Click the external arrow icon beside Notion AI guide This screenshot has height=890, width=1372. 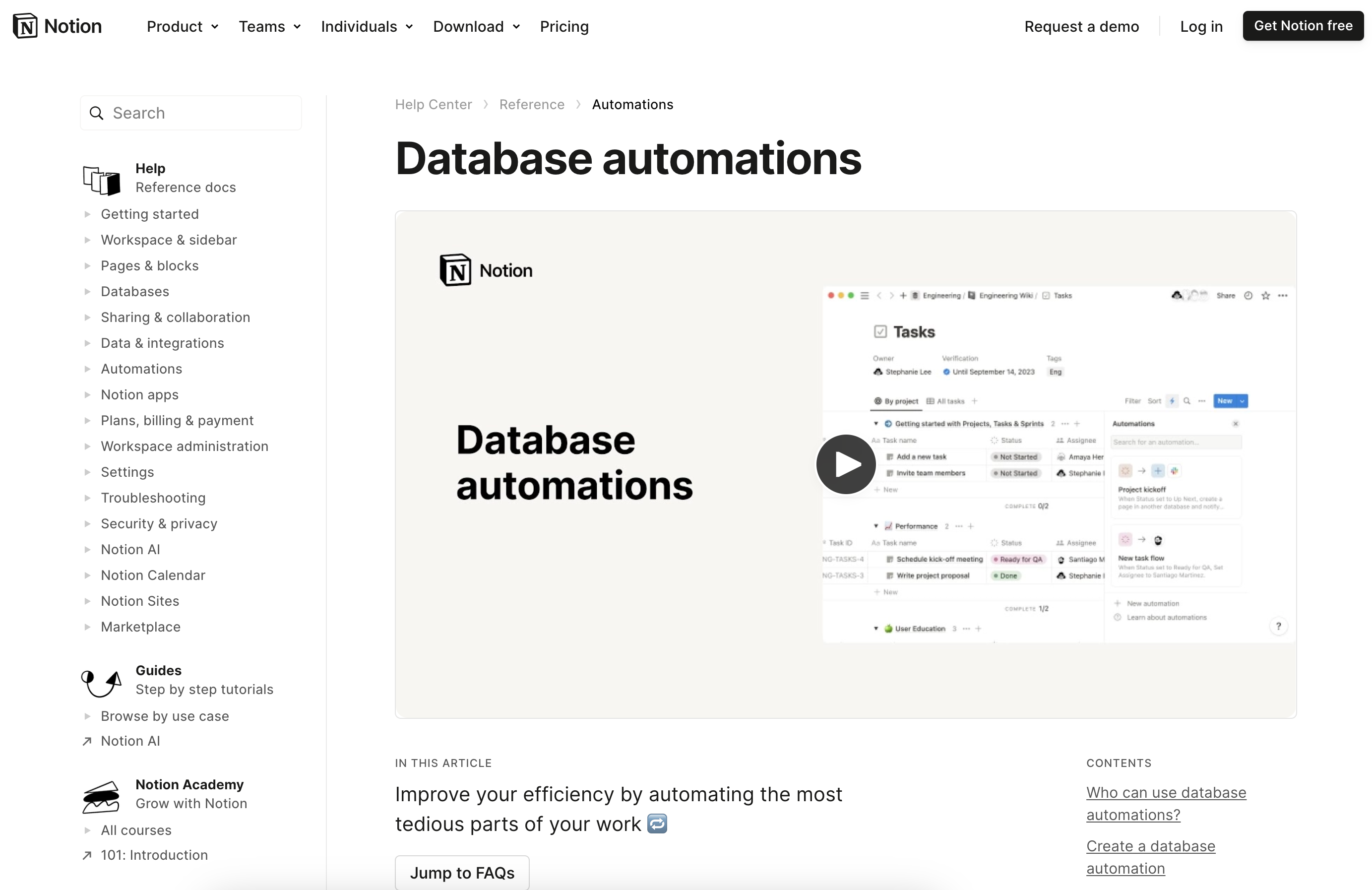point(87,741)
